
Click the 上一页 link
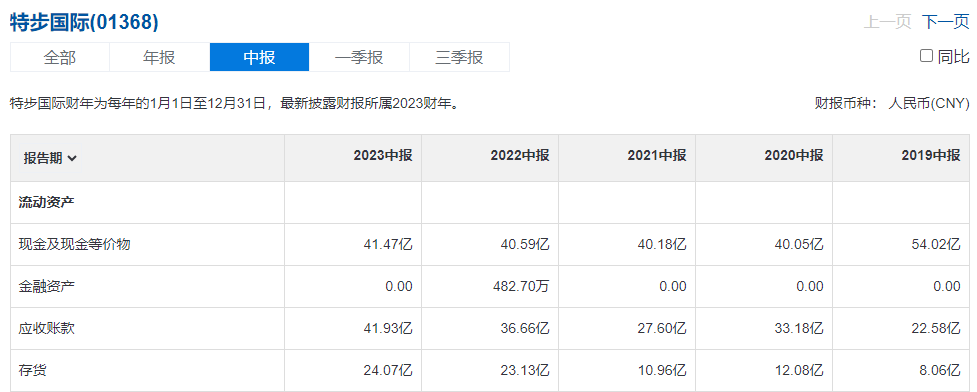[x=887, y=22]
